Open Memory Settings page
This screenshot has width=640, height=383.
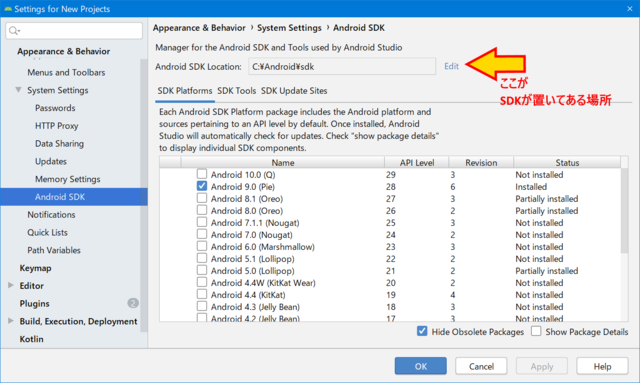click(x=67, y=179)
